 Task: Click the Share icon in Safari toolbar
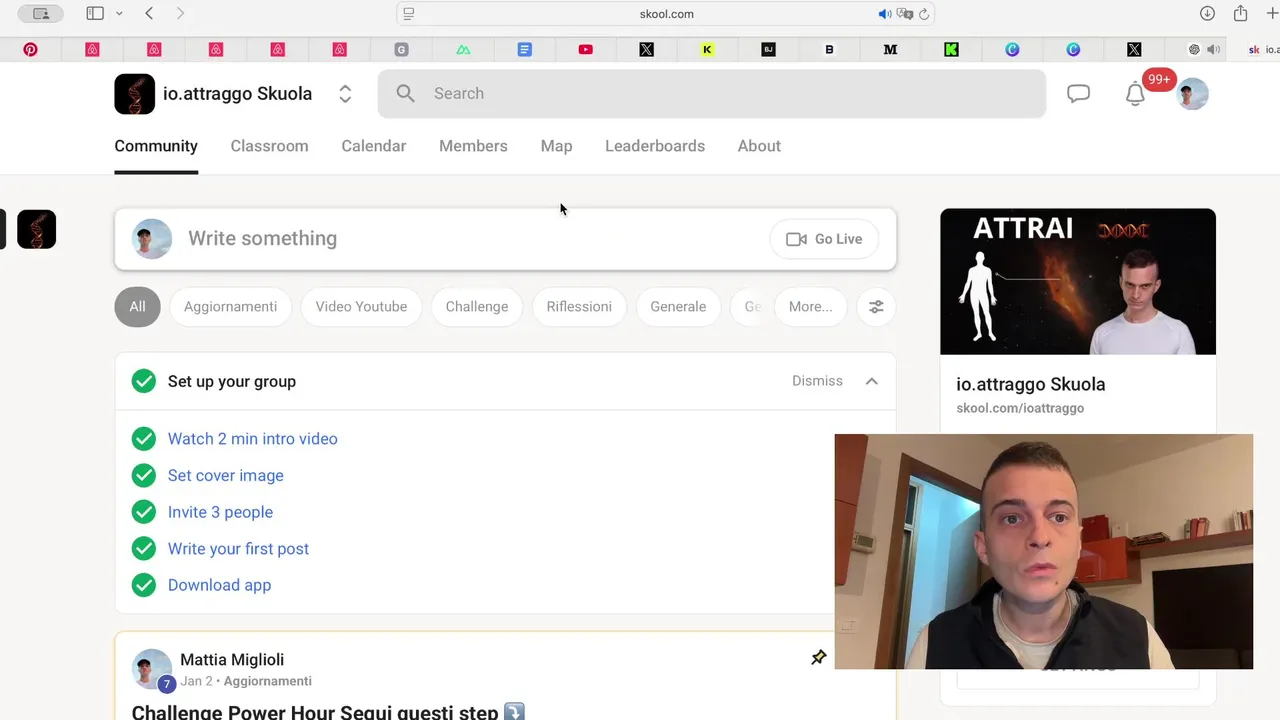[x=1240, y=13]
